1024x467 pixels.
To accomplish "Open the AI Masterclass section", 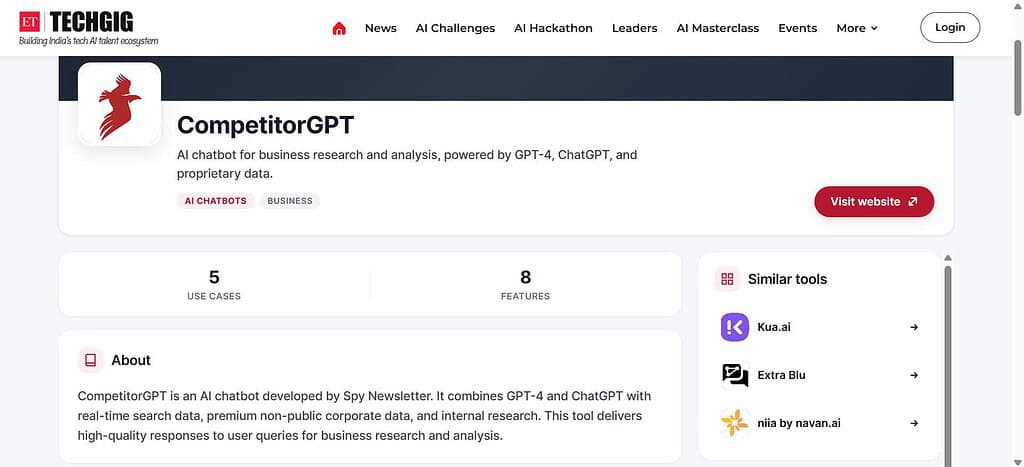I will (718, 28).
